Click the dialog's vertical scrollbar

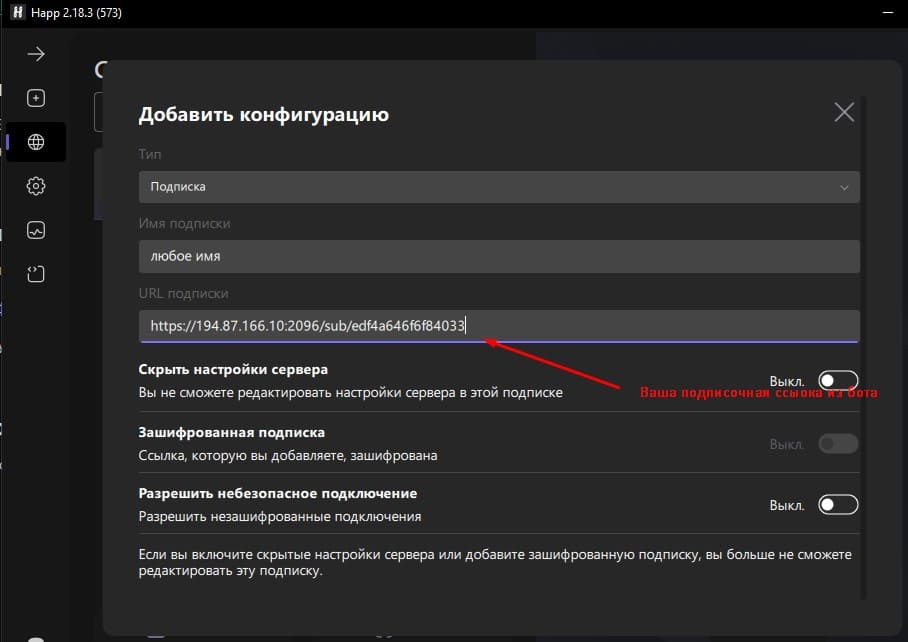(865, 347)
